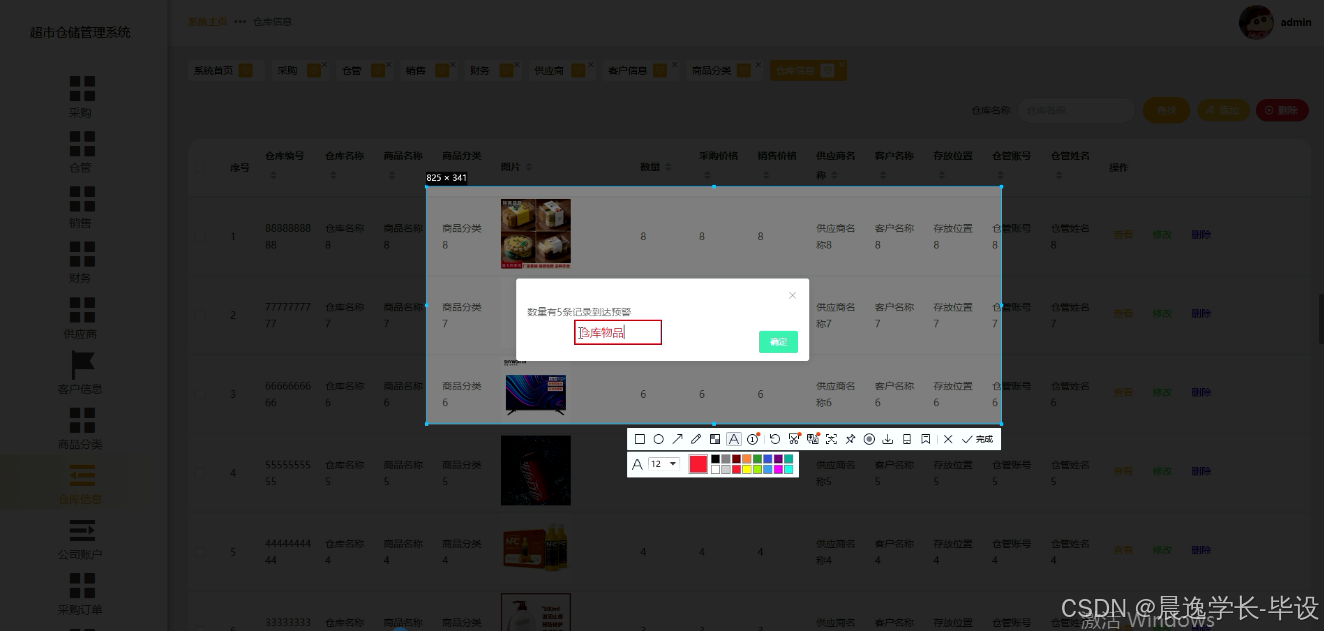Screen dimensions: 1324x631
Task: Open the row 1 cake product thumbnail
Action: [536, 234]
